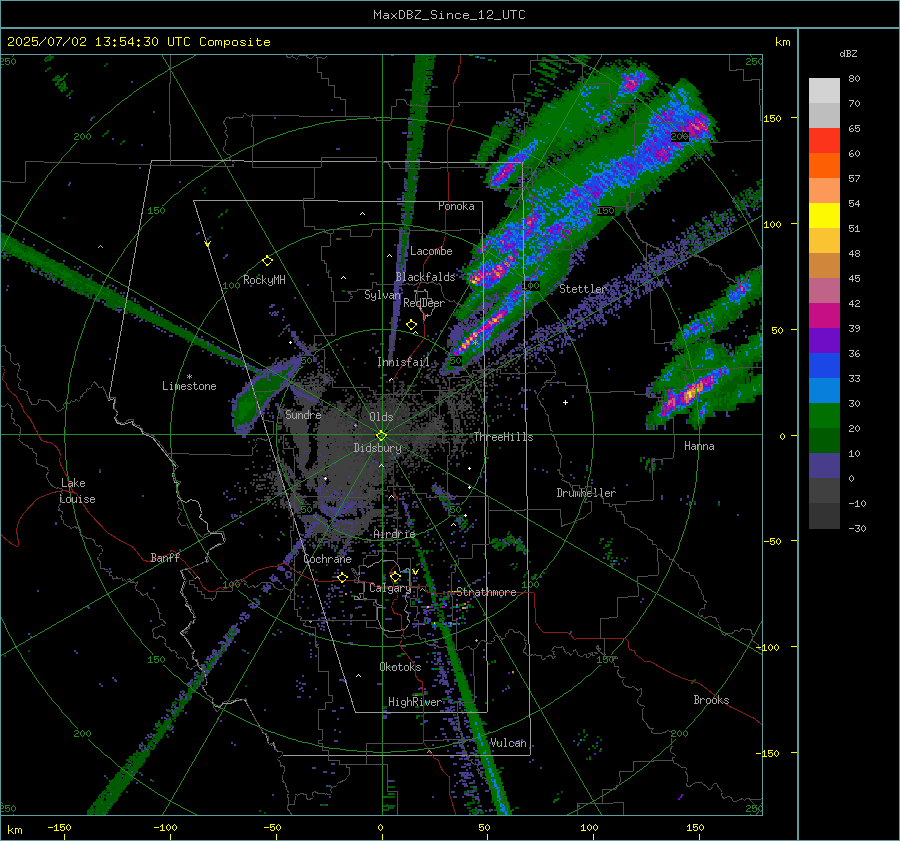Click the Ponoka city label

[x=456, y=206]
